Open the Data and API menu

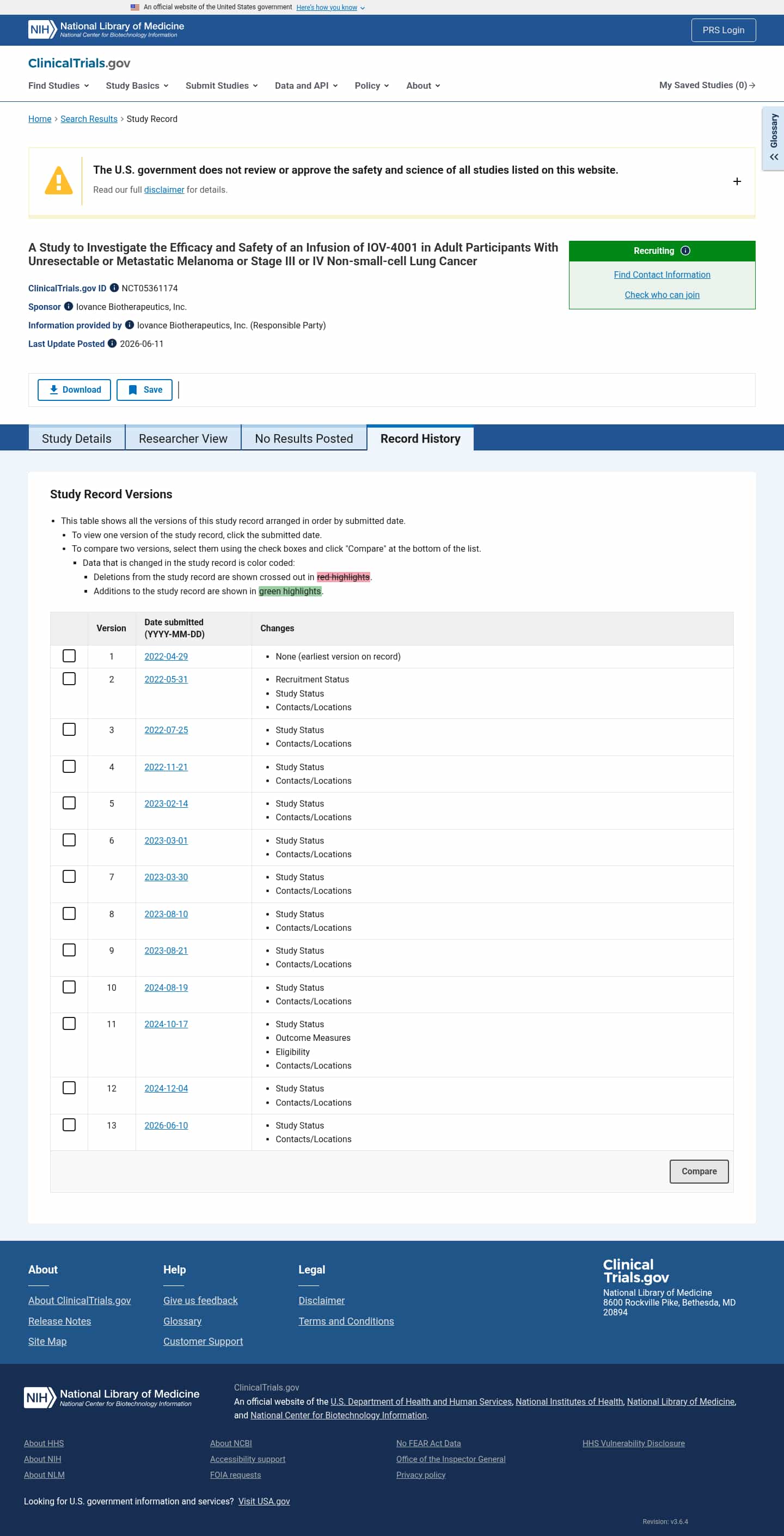(x=307, y=86)
